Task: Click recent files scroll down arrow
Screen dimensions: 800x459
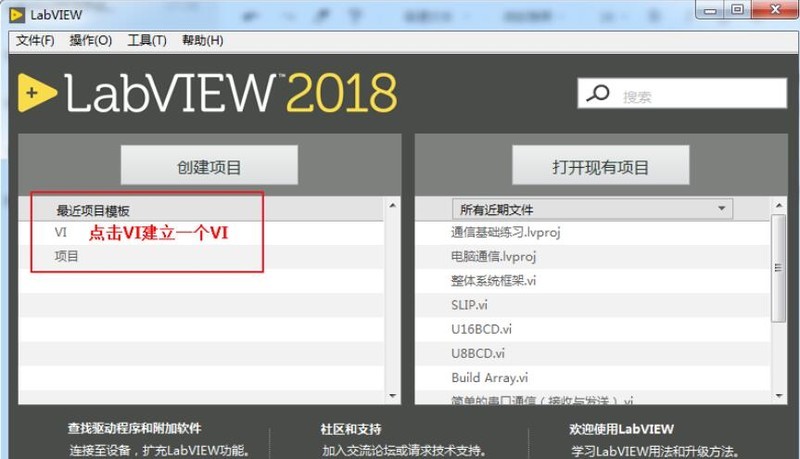Action: (x=779, y=396)
